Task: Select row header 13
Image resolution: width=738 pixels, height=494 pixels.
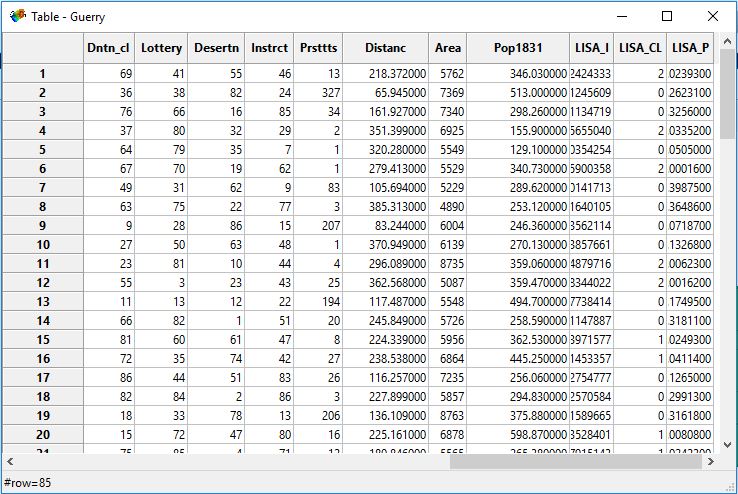Action: 43,302
